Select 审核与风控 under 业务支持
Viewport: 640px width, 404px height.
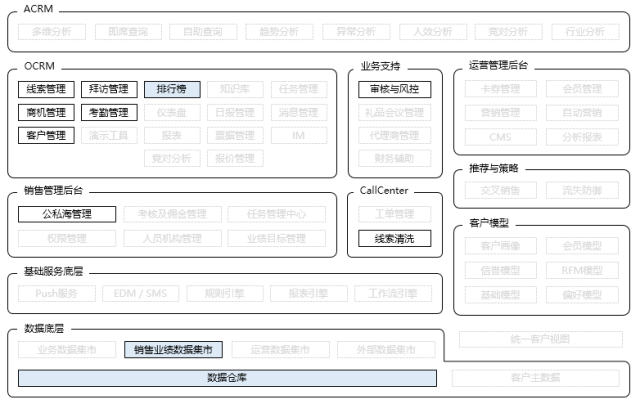point(394,89)
